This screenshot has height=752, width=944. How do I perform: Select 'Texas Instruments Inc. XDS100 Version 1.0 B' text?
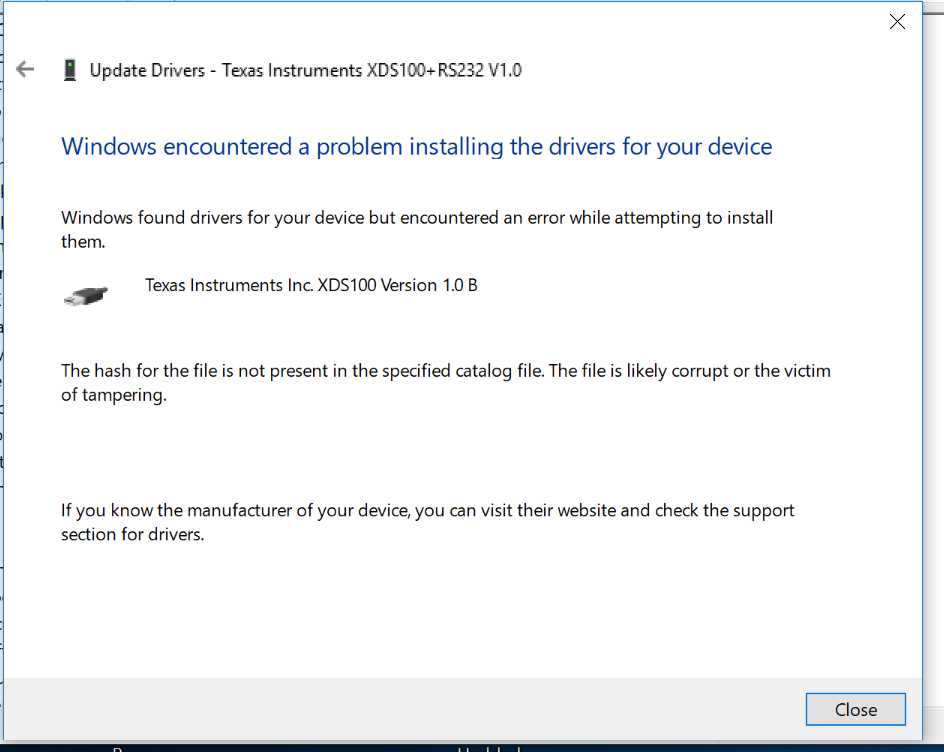point(311,285)
